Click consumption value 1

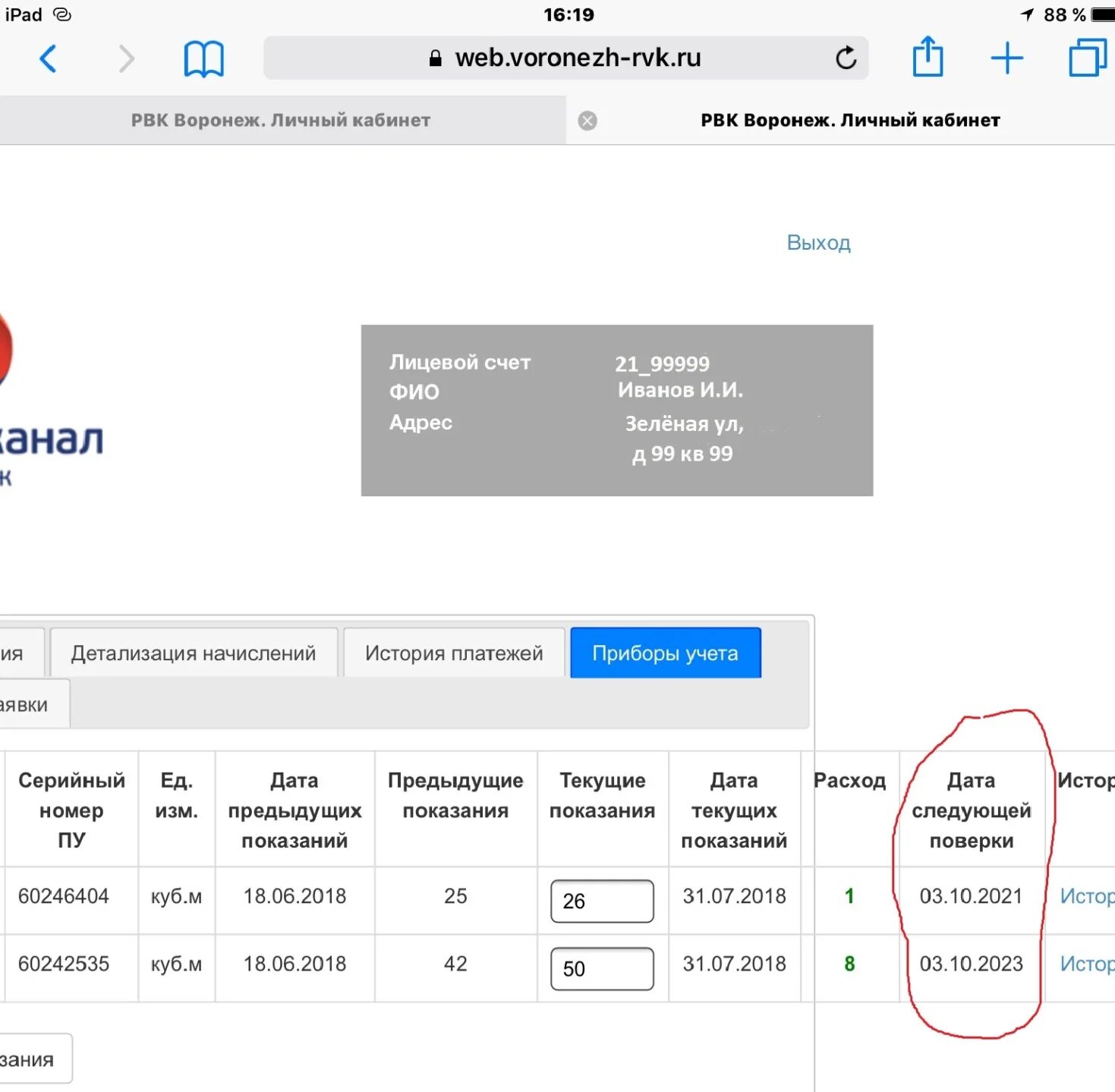click(849, 896)
